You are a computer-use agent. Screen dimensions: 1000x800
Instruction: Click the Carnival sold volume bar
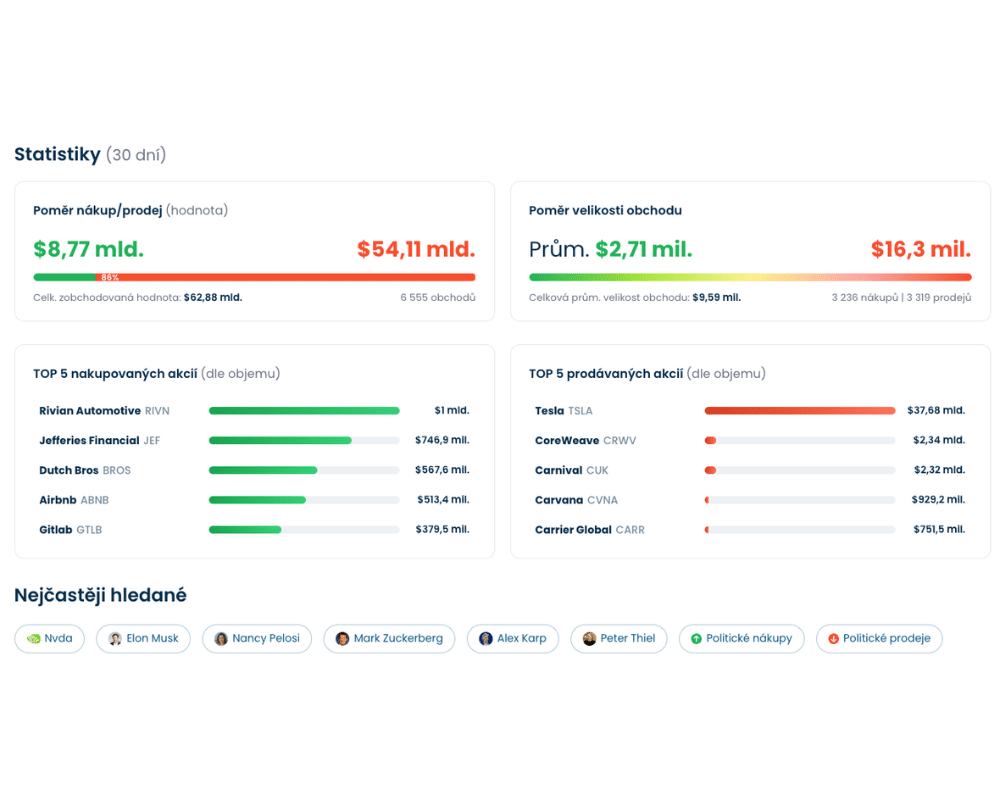[800, 470]
